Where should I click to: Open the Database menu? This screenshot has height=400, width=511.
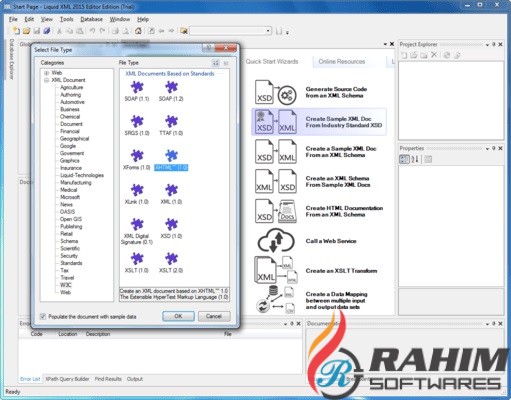92,19
